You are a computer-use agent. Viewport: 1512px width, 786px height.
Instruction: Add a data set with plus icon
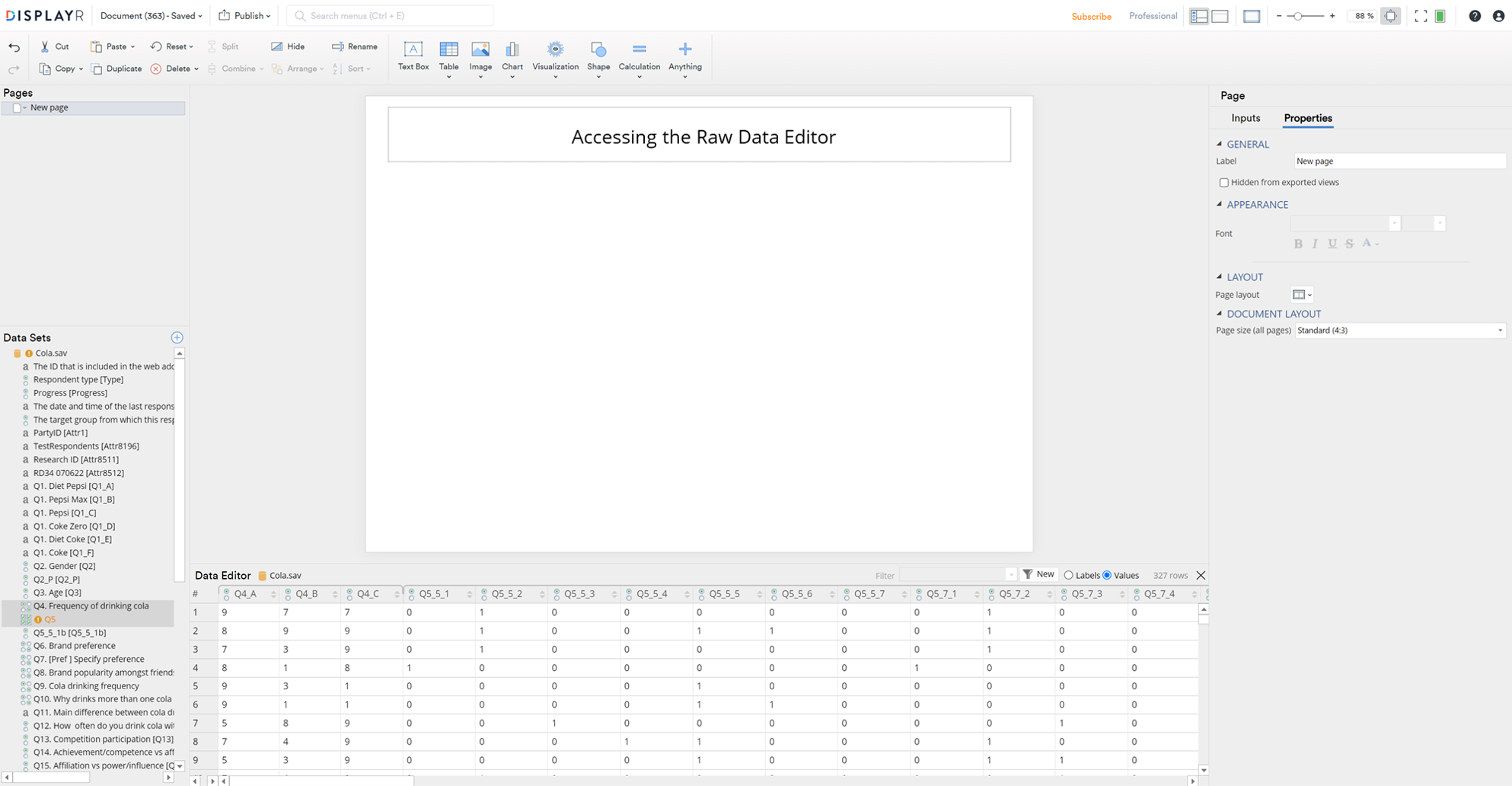[x=177, y=337]
